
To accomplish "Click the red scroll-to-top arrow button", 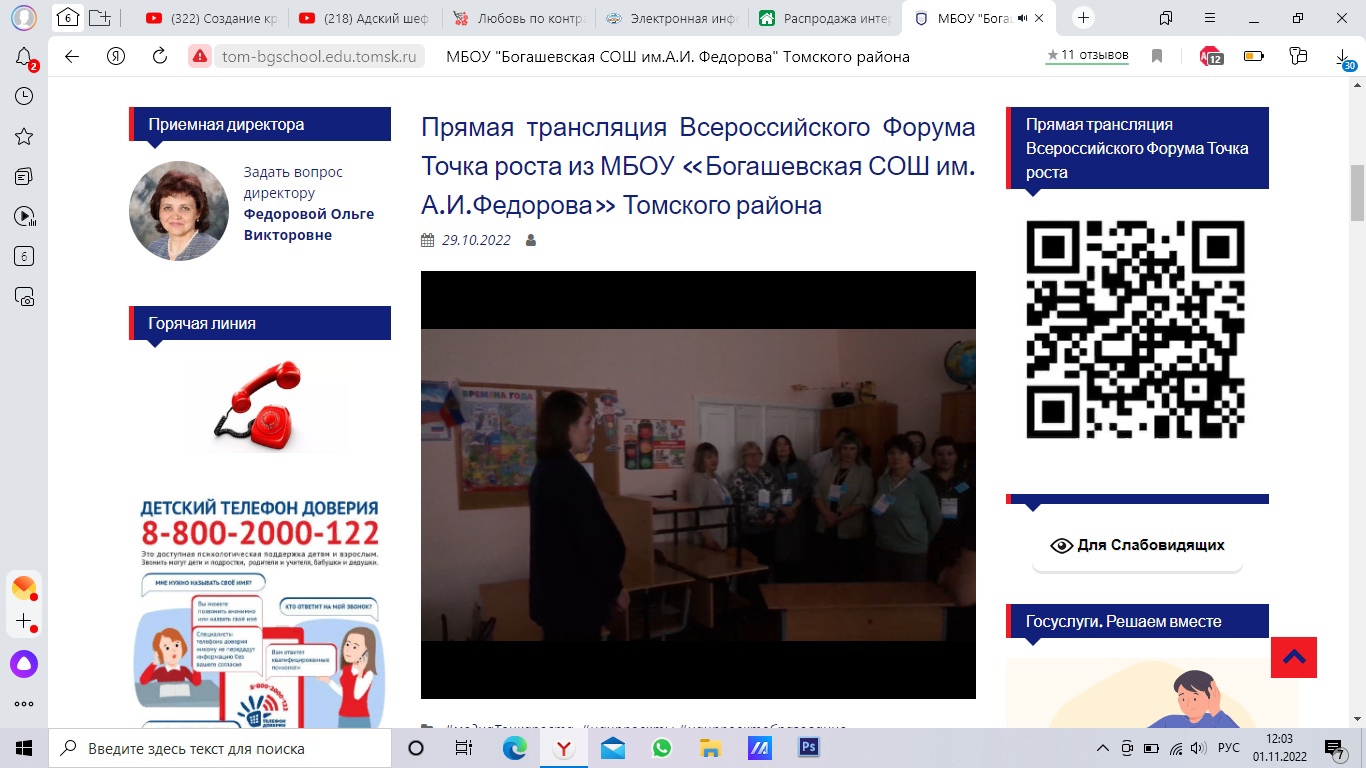I will (x=1294, y=657).
